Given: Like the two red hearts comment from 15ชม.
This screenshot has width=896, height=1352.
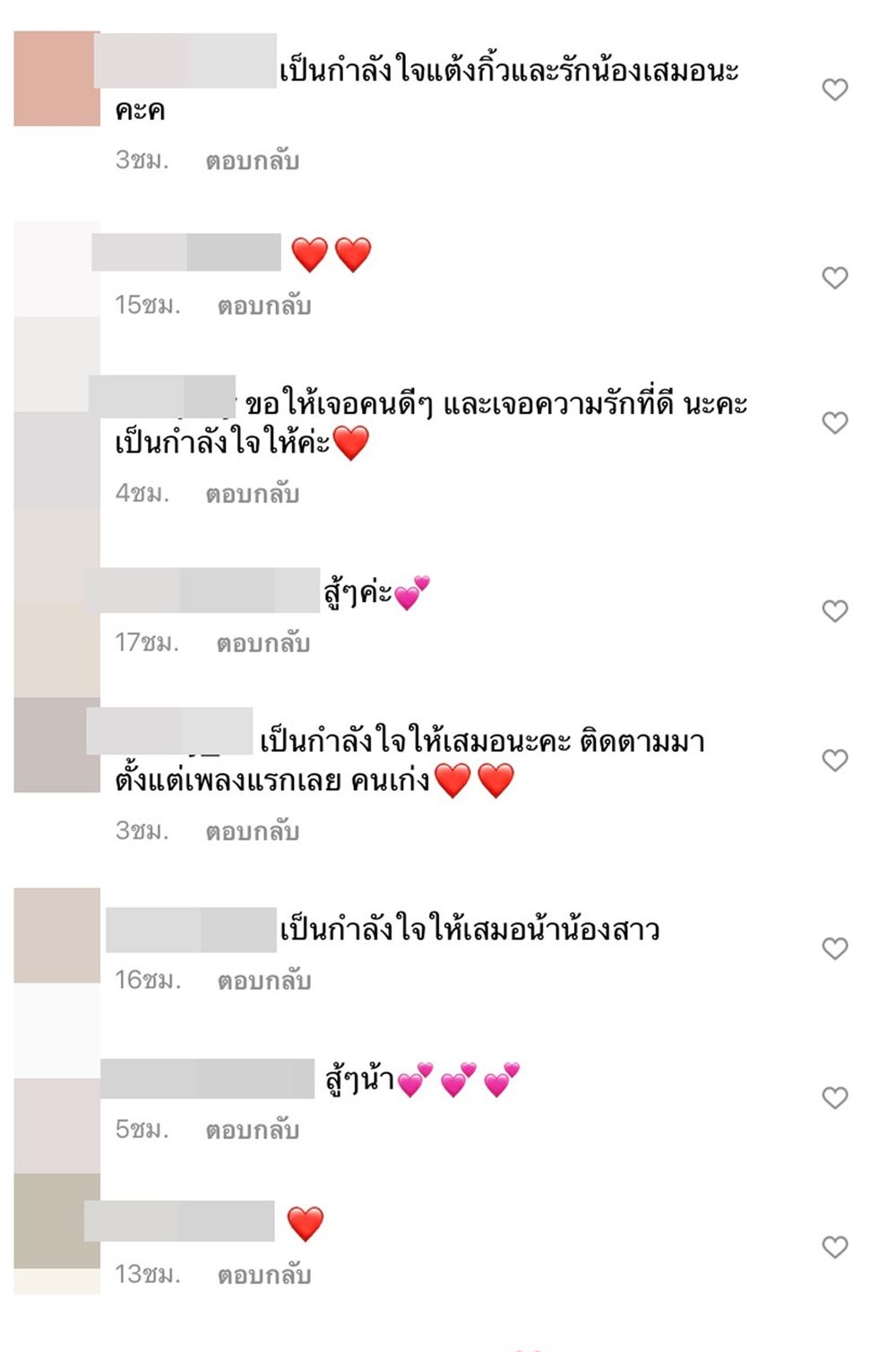Looking at the screenshot, I should [835, 278].
